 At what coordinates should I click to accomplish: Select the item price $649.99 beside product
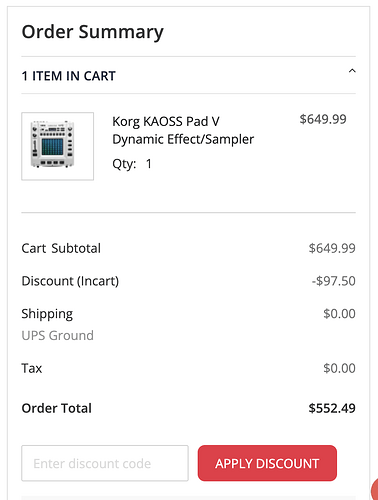click(323, 119)
